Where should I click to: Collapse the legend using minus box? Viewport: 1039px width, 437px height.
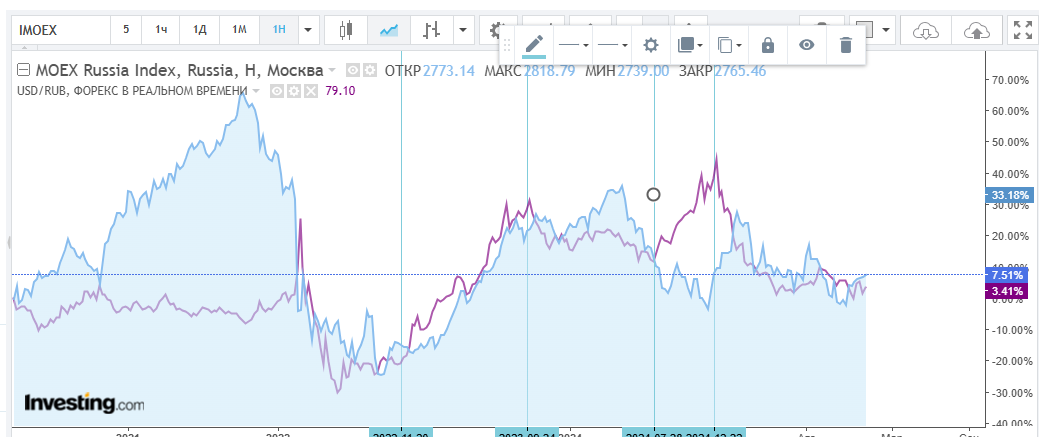[x=23, y=70]
